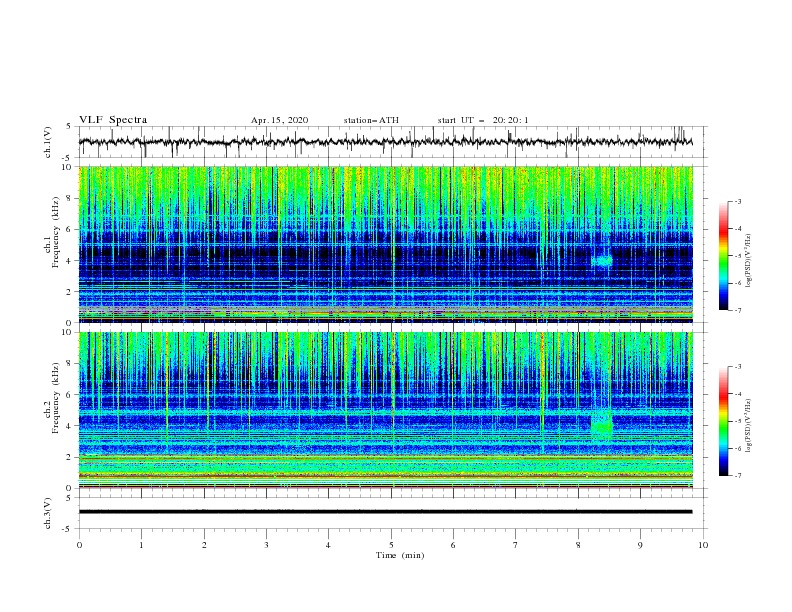Click time axis tick label "7"
Screen dimensions: 792x612
[516, 545]
